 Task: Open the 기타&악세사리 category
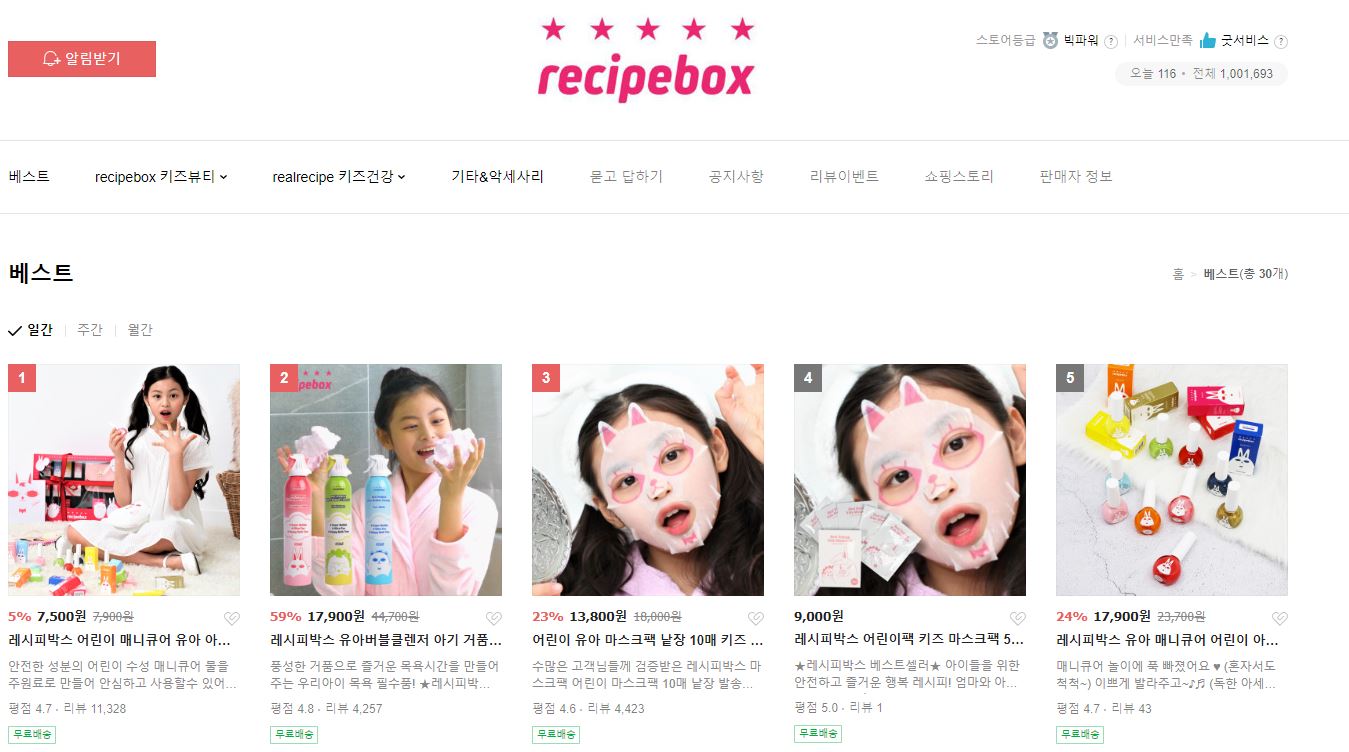point(498,177)
